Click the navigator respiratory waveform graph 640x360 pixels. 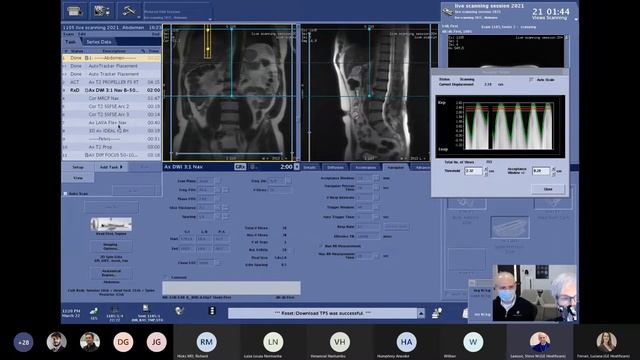tap(500, 127)
